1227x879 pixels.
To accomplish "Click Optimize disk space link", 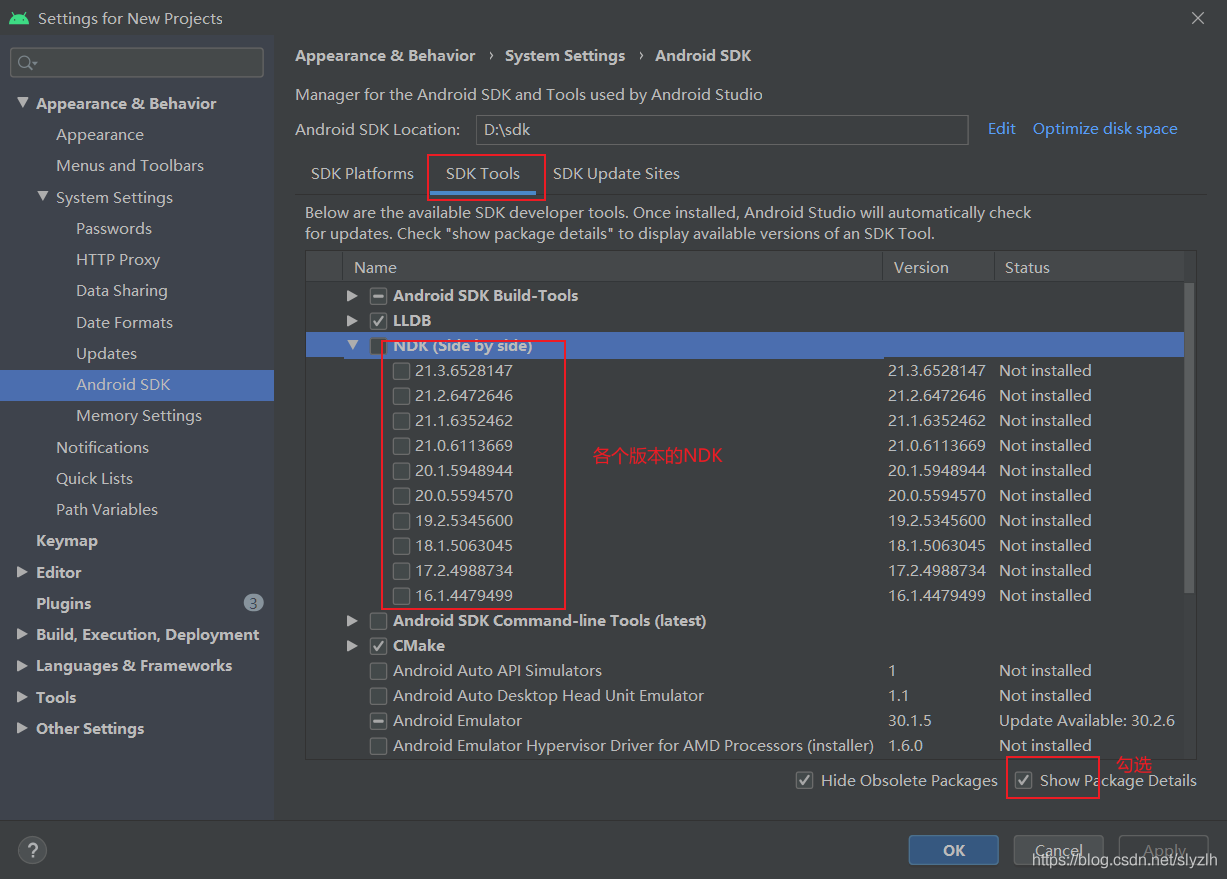I will [x=1105, y=129].
